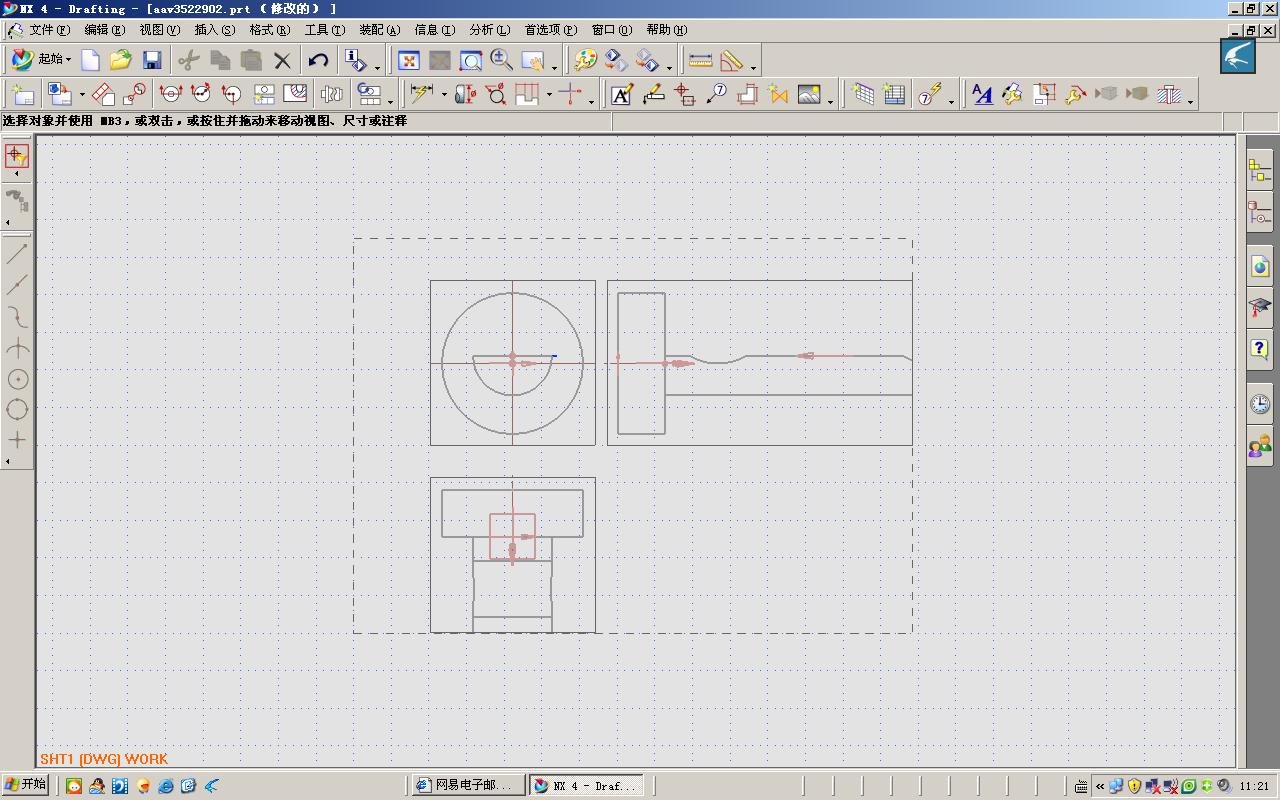
Task: Open the History clock panel
Action: pyautogui.click(x=1260, y=404)
